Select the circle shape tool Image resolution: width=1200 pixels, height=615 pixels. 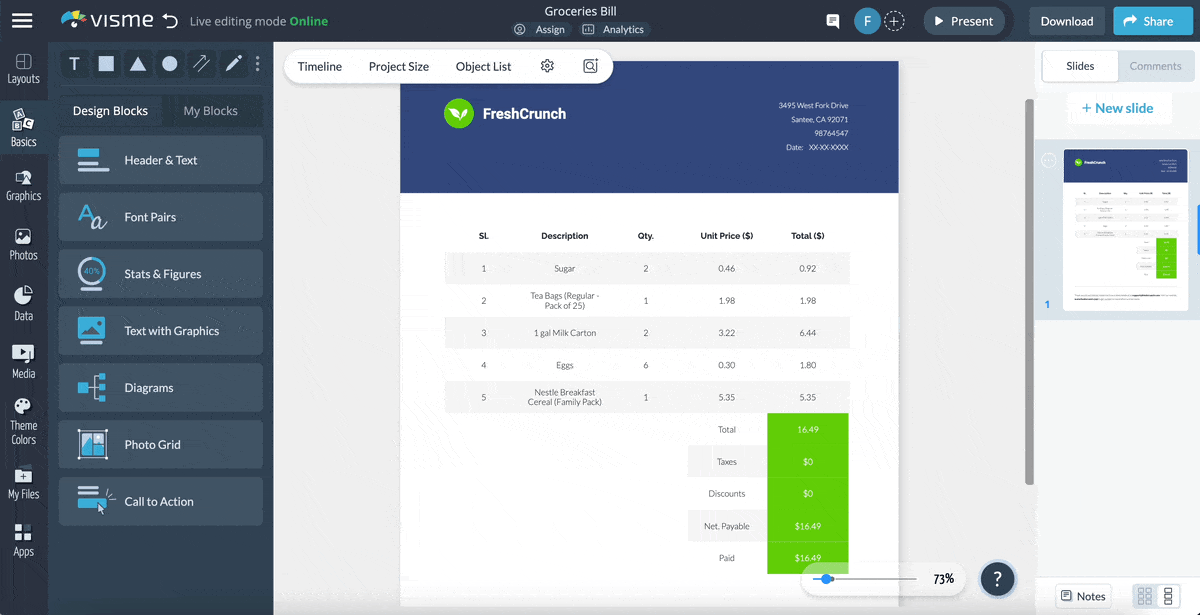pyautogui.click(x=170, y=64)
